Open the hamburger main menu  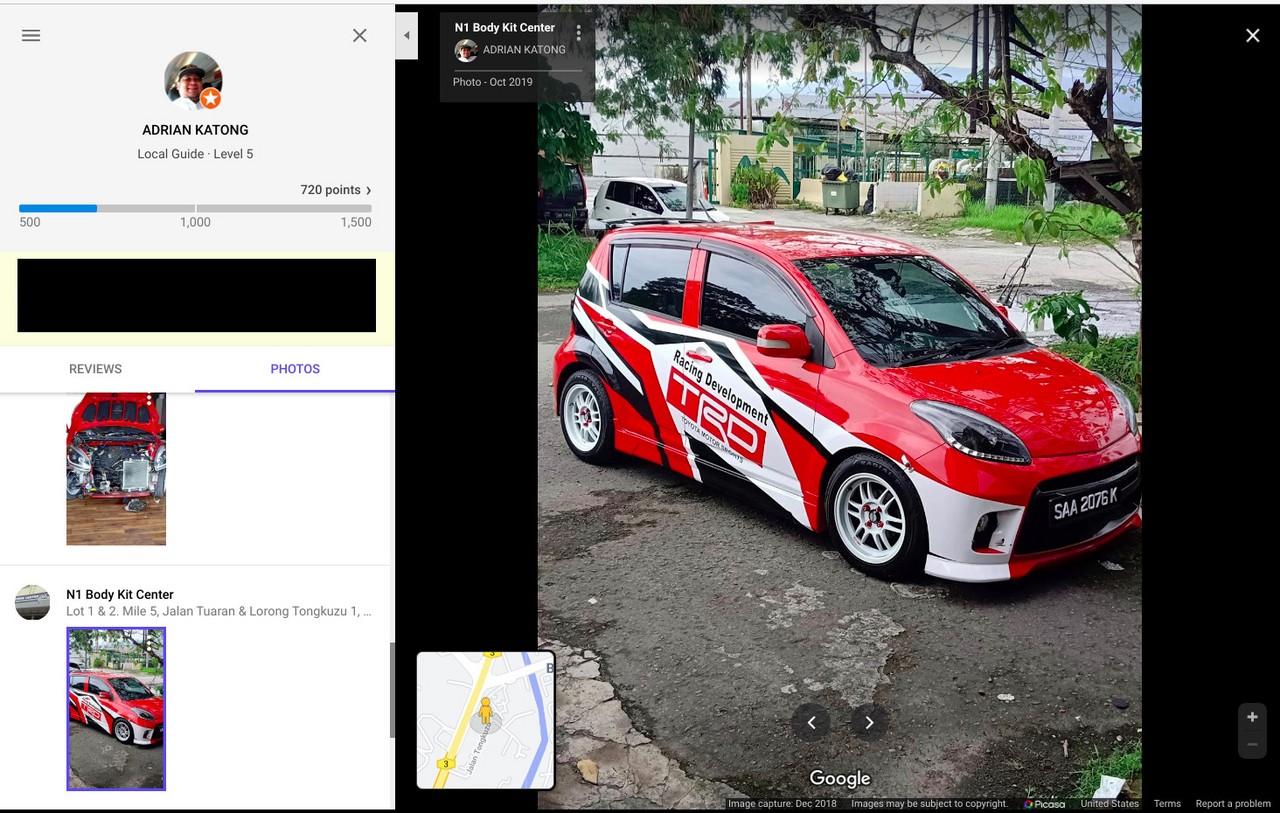(x=31, y=35)
